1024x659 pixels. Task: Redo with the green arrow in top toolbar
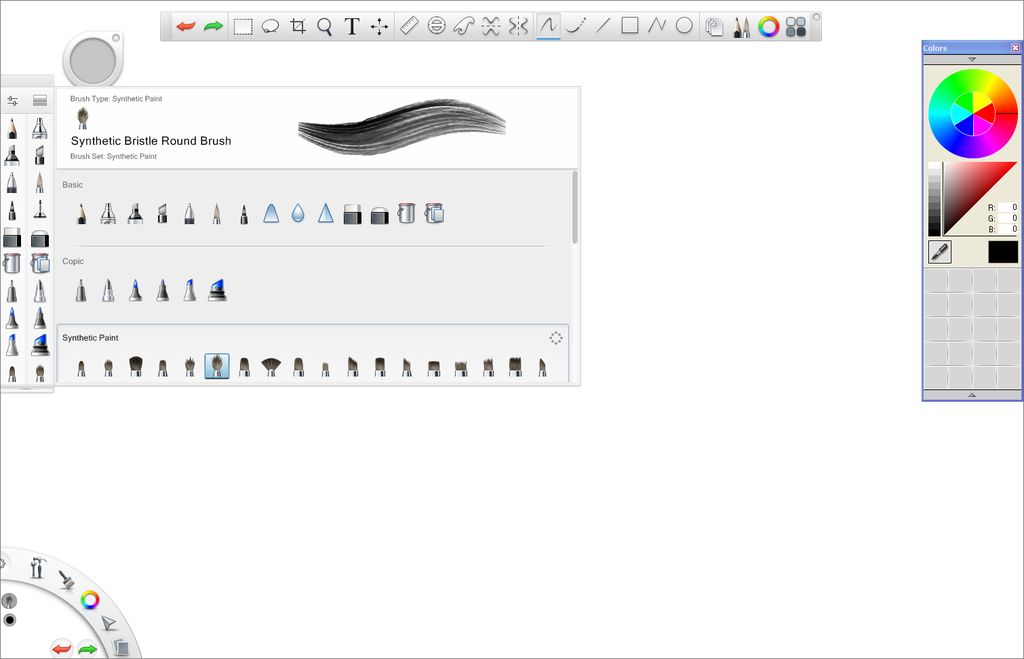(213, 27)
